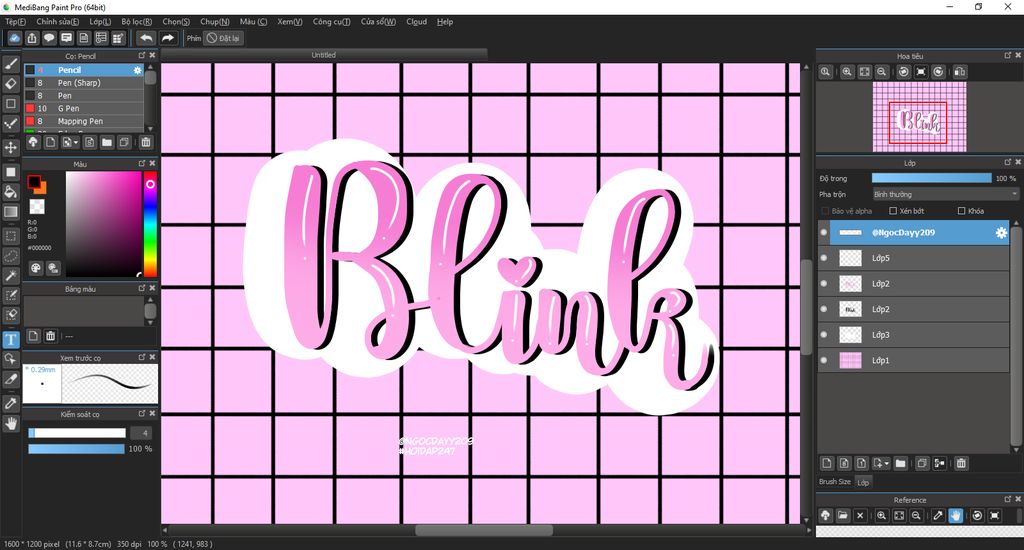
Task: Click the export/share icon in top toolbar
Action: click(32, 38)
